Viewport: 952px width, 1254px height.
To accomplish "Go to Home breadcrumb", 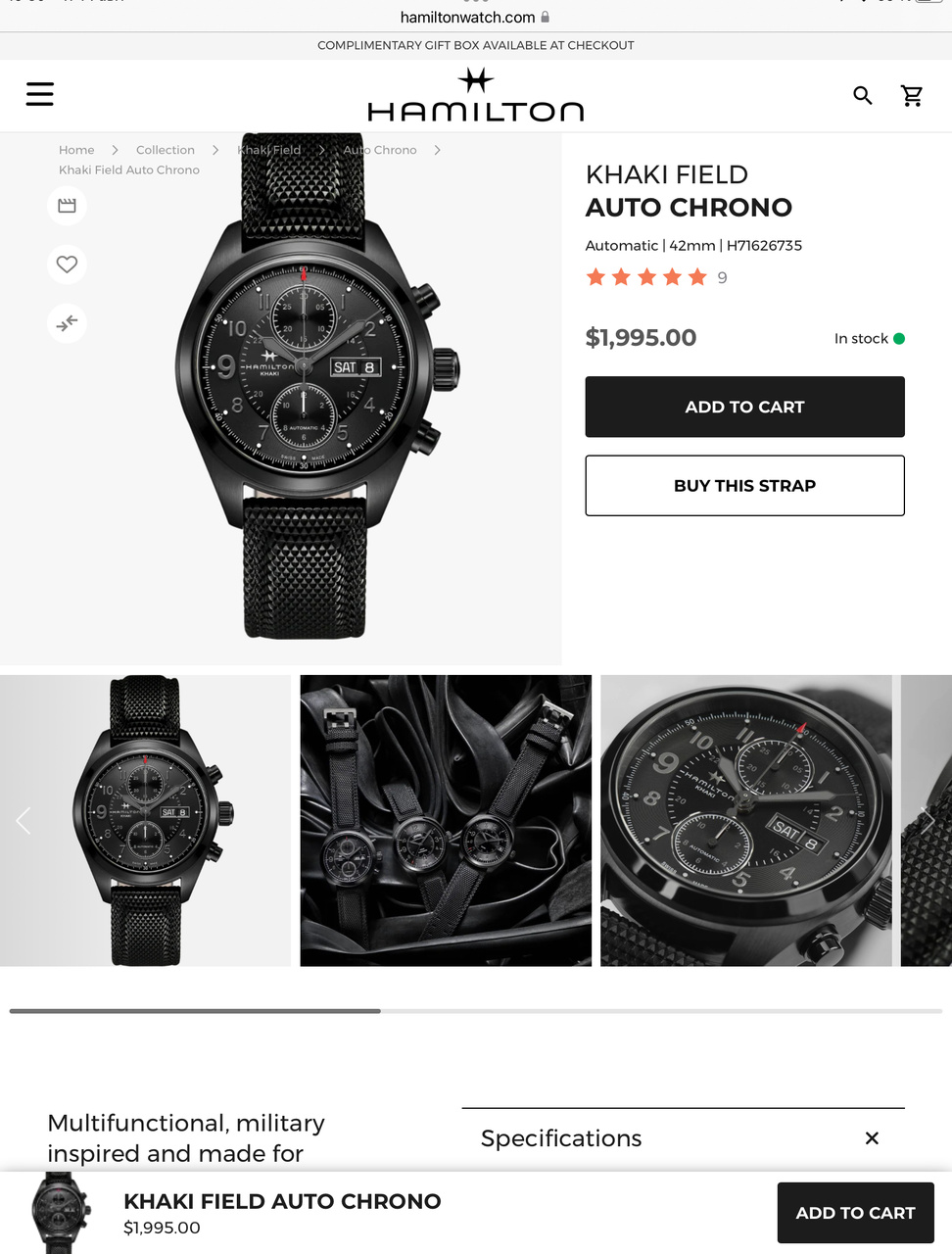I will (76, 150).
